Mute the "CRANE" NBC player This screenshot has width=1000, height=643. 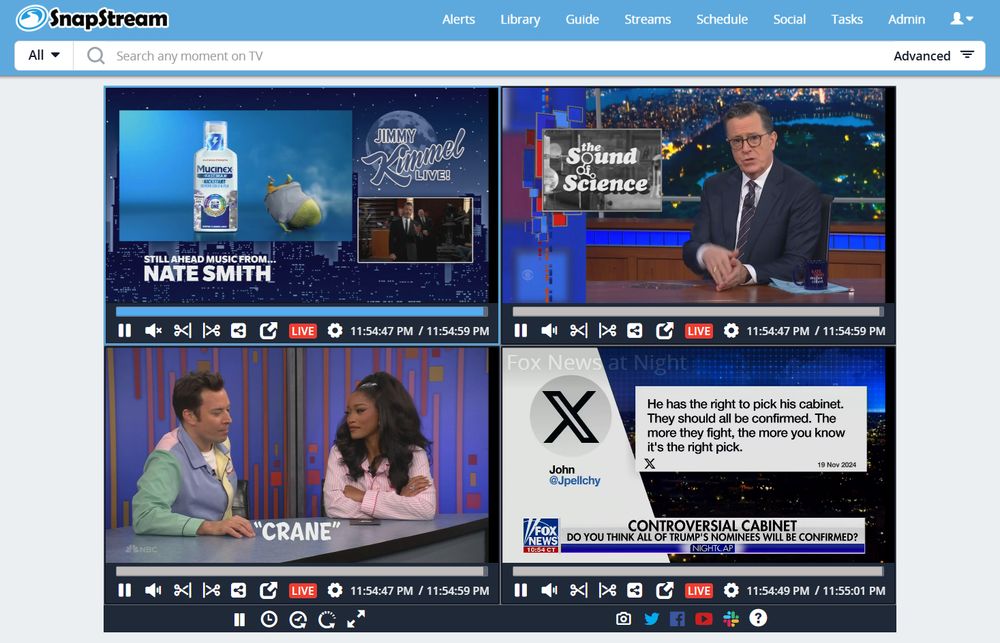click(x=153, y=590)
